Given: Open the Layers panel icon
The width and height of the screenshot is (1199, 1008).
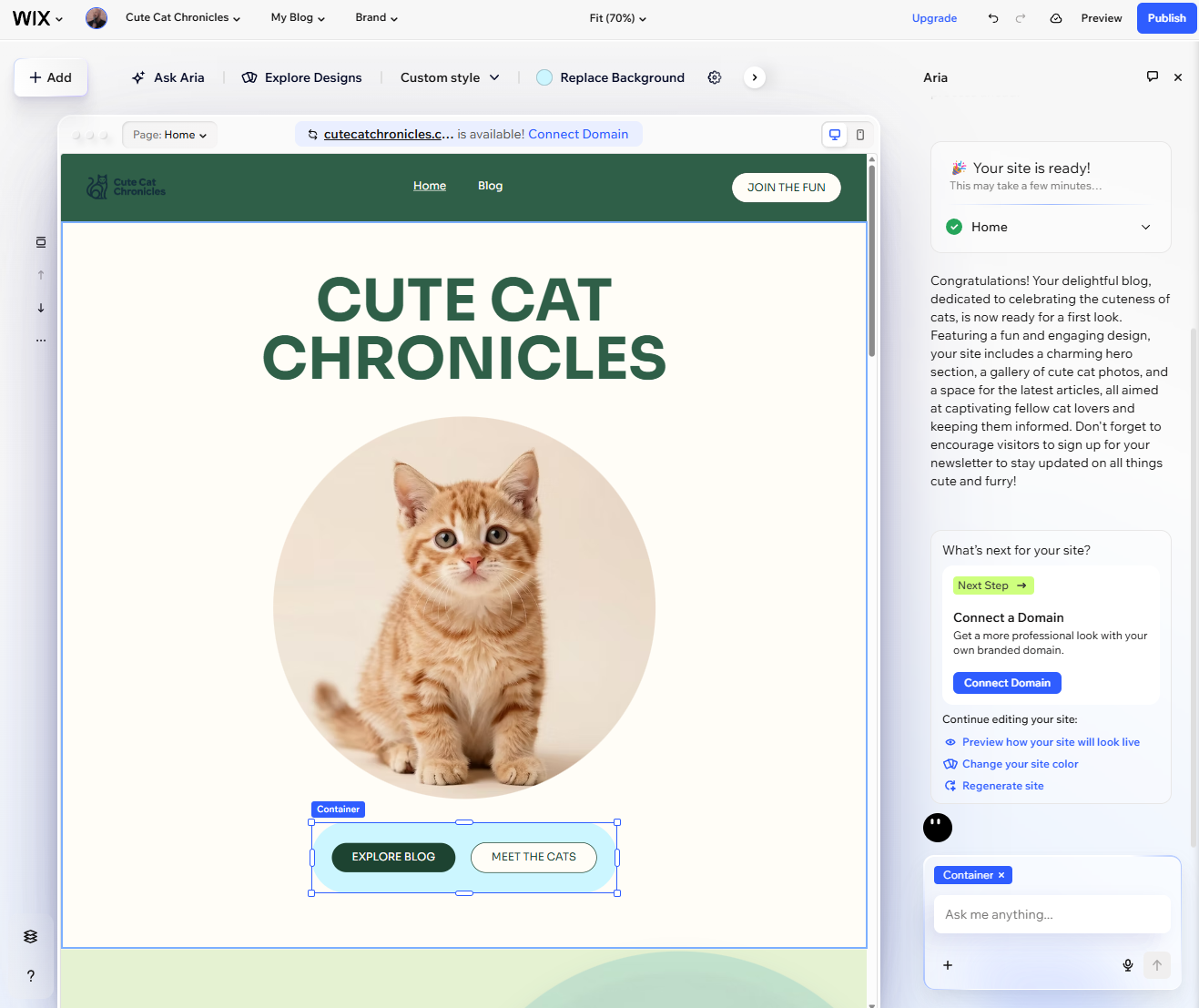Looking at the screenshot, I should click(x=30, y=936).
